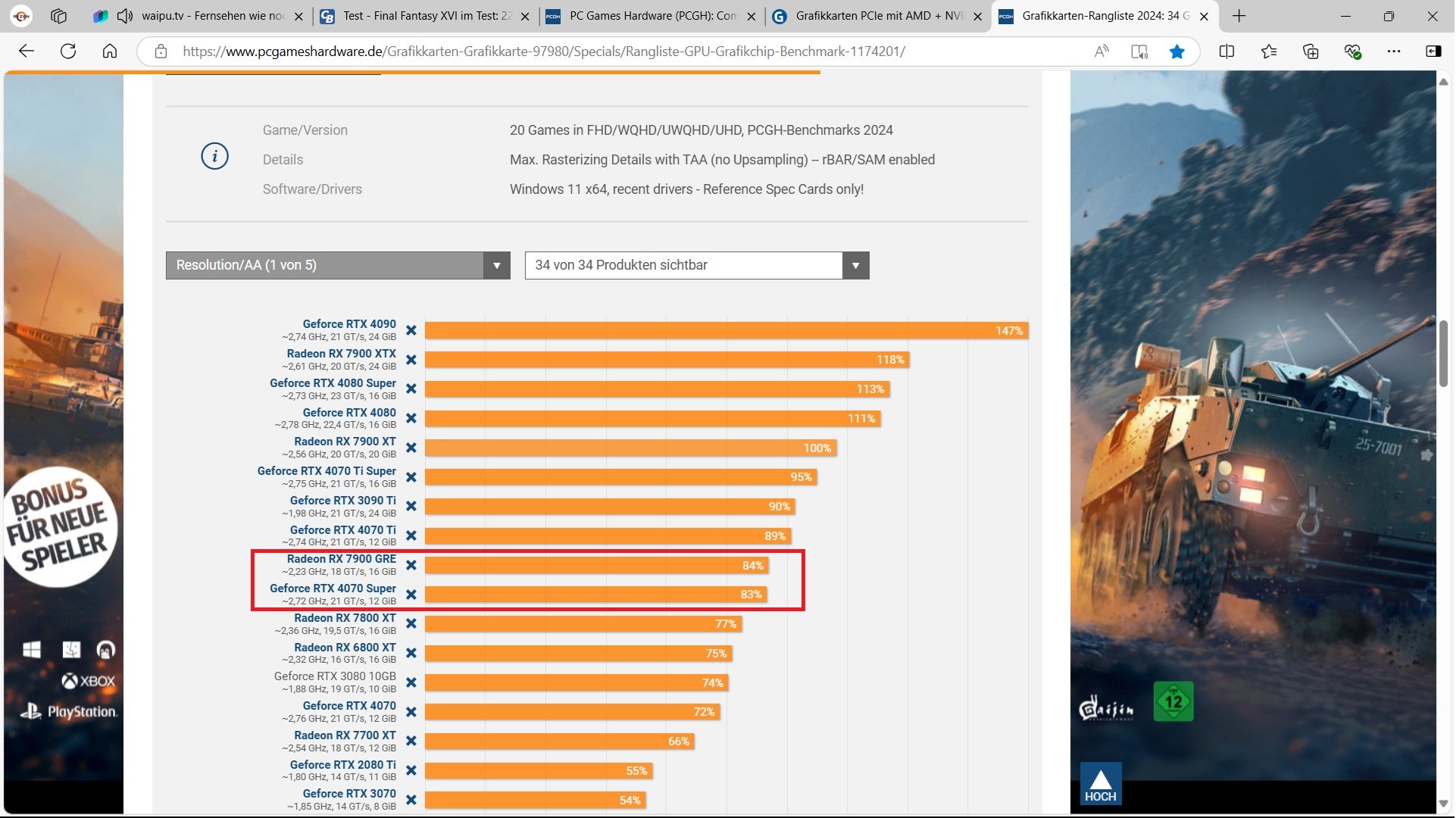
Task: Go to the browser home page icon
Action: click(x=110, y=52)
